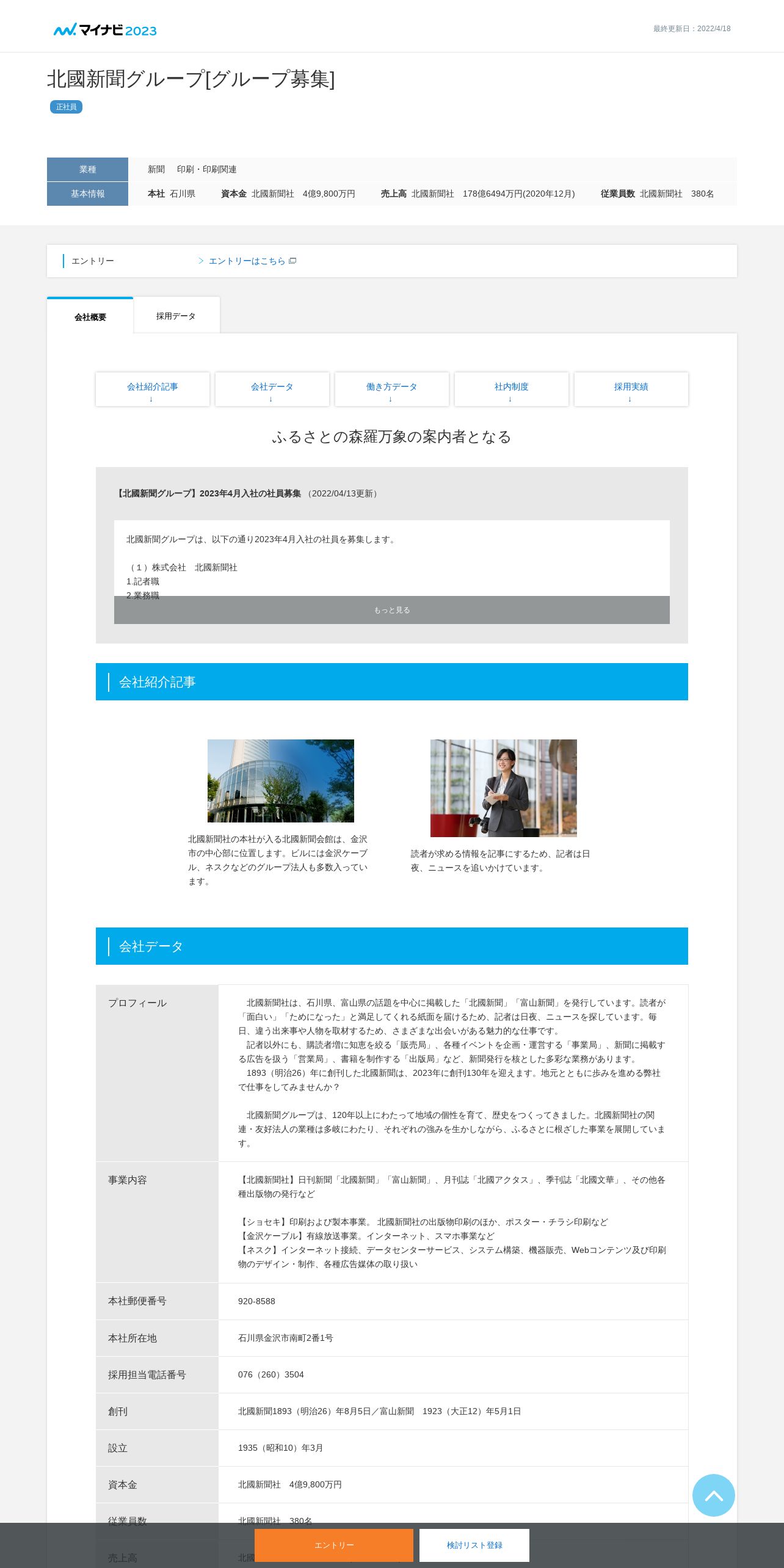Switch to the 会社概要 tab
This screenshot has height=1568, width=784.
[90, 316]
